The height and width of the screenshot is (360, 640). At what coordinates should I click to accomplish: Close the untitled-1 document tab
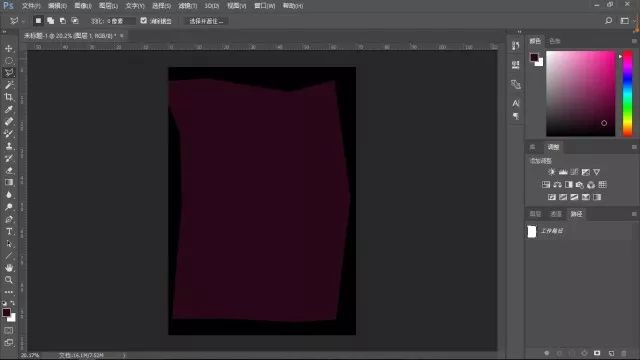pyautogui.click(x=122, y=36)
